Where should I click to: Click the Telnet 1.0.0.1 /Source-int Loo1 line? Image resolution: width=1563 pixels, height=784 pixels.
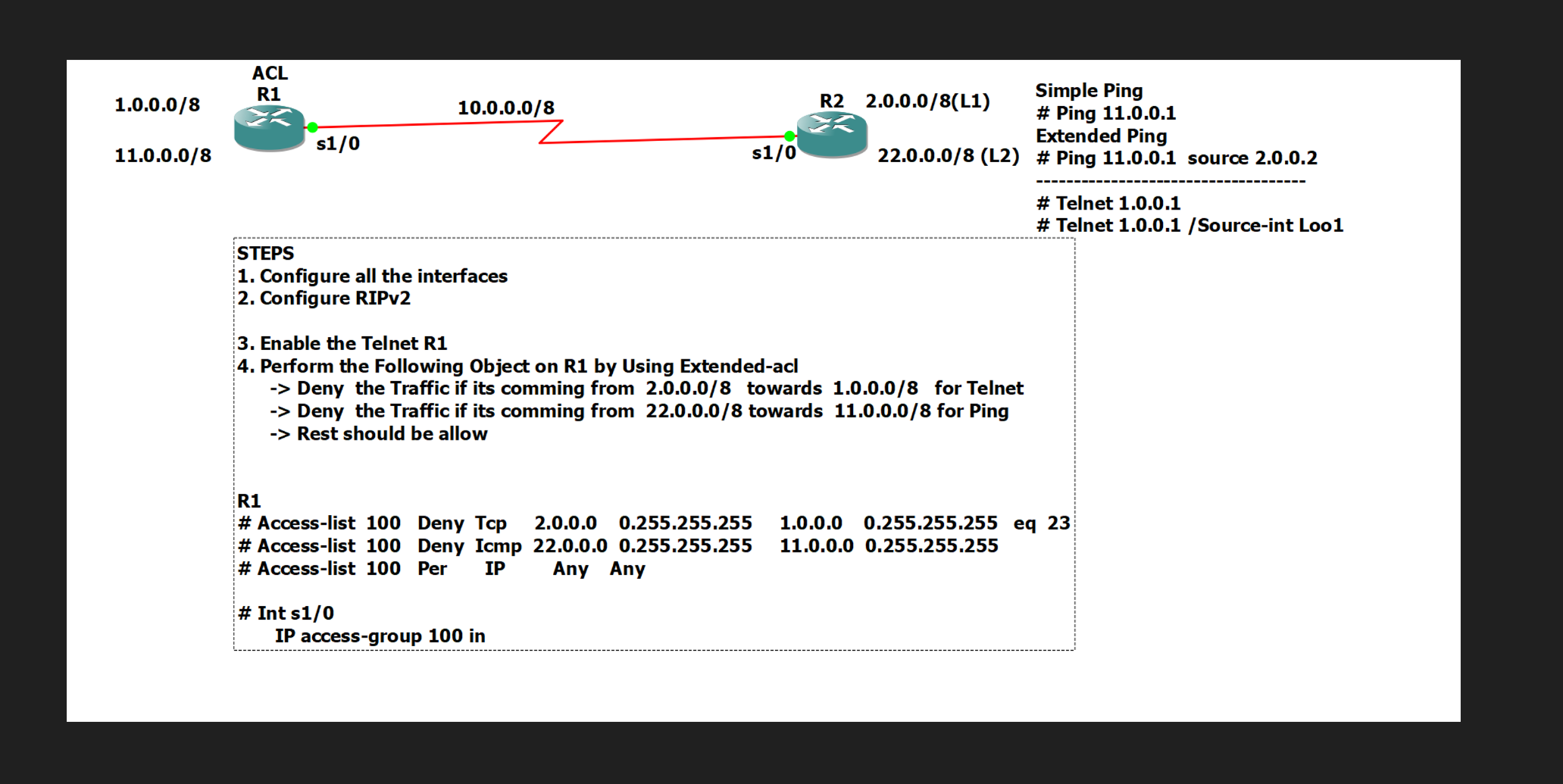click(x=1189, y=226)
